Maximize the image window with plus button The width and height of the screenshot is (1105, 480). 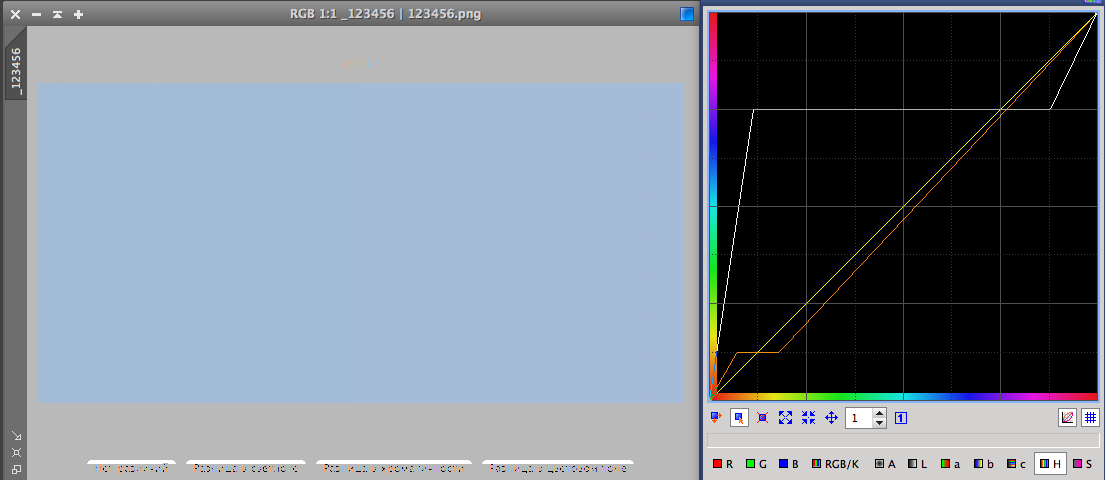point(78,14)
